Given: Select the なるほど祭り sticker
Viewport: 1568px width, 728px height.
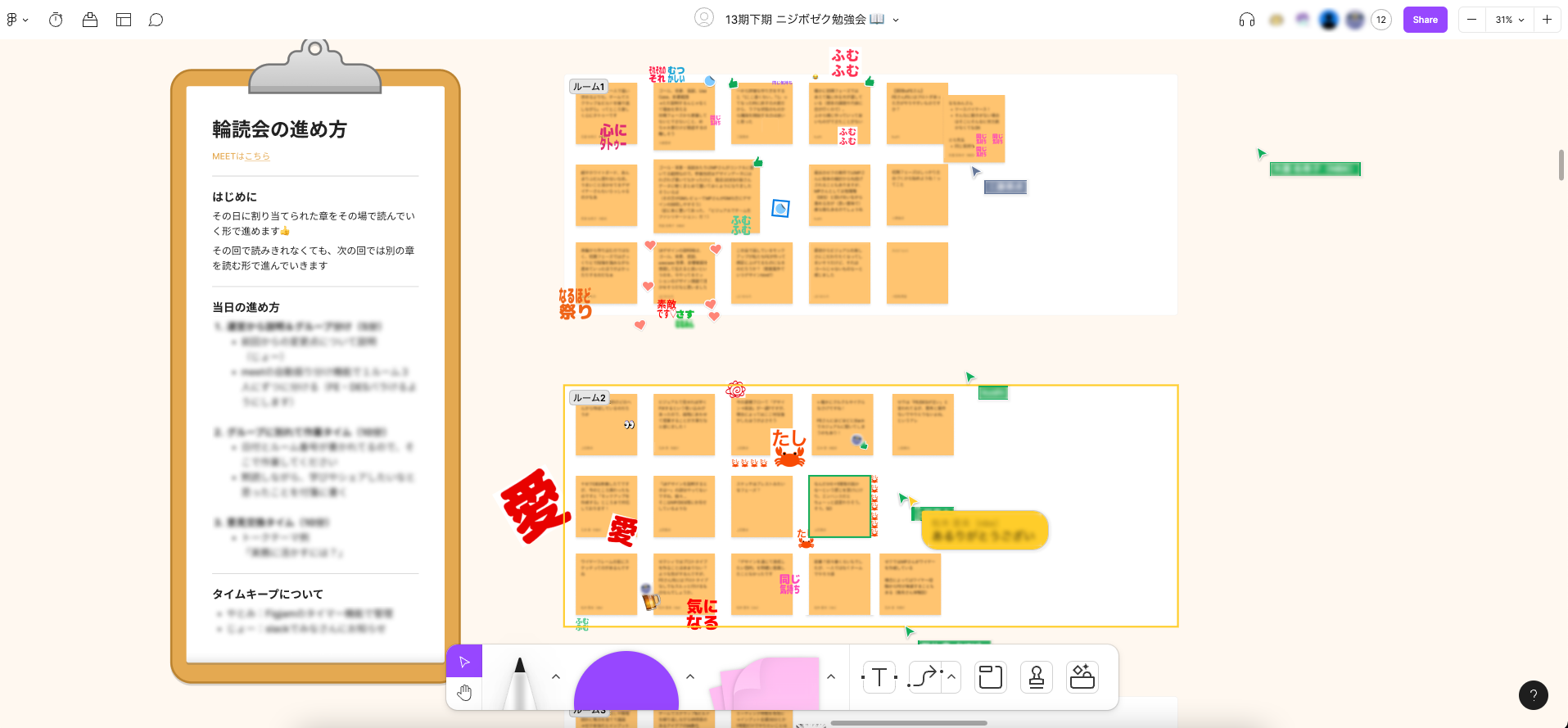Looking at the screenshot, I should click(x=575, y=303).
